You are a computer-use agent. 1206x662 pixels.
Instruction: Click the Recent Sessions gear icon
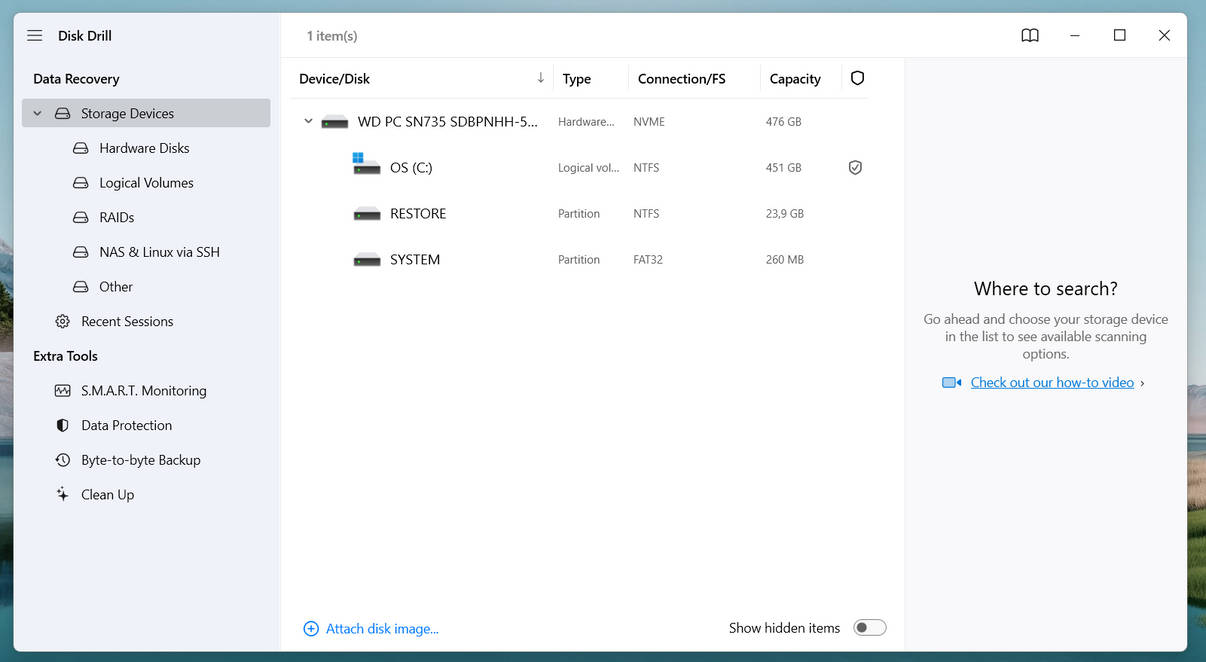click(x=63, y=322)
